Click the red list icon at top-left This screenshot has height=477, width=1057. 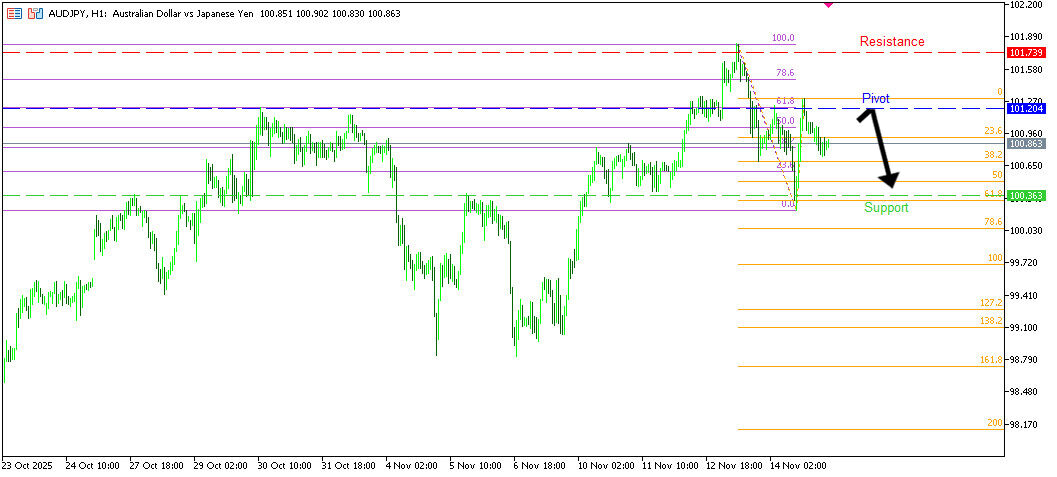14,14
